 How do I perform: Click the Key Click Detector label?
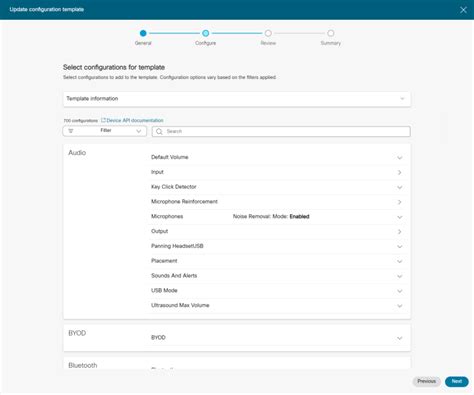click(x=174, y=187)
